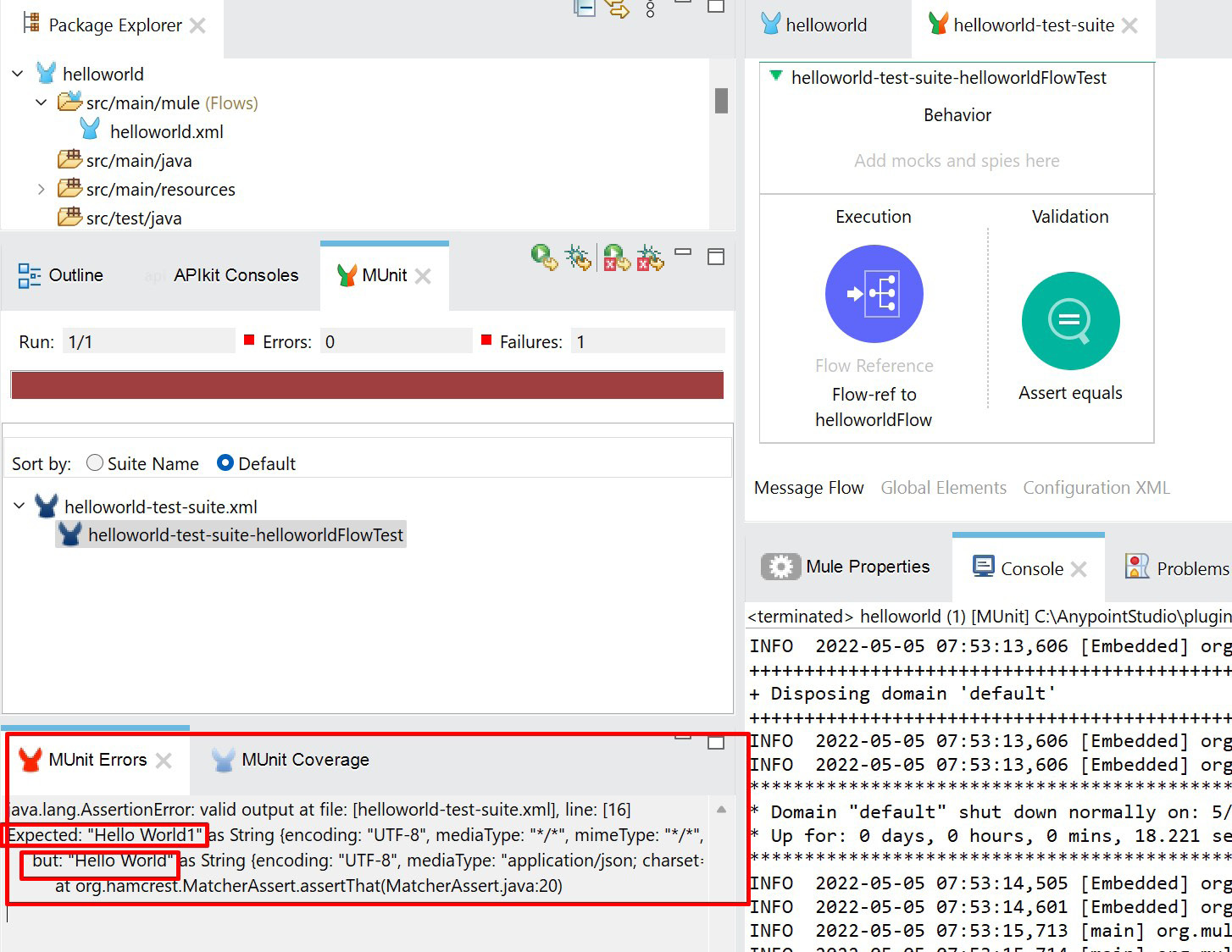The image size is (1232, 952).
Task: Click the Errors count field showing 0
Action: [396, 341]
